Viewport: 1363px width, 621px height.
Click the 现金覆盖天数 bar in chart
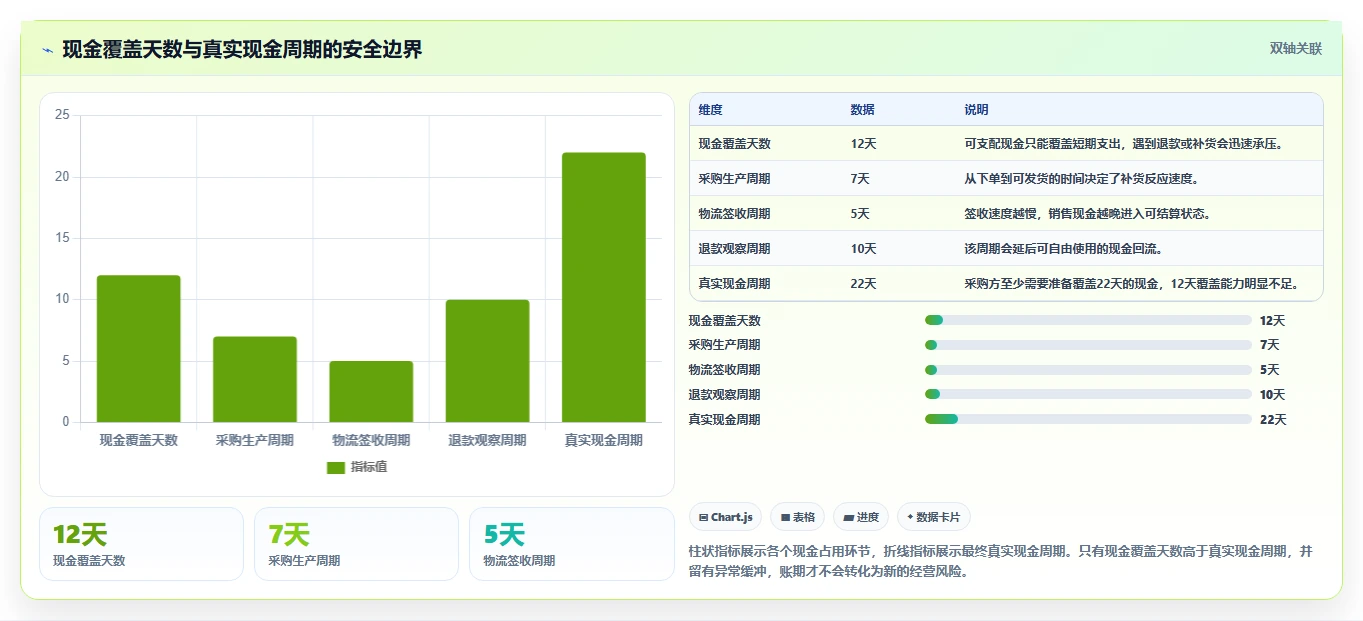(x=138, y=349)
